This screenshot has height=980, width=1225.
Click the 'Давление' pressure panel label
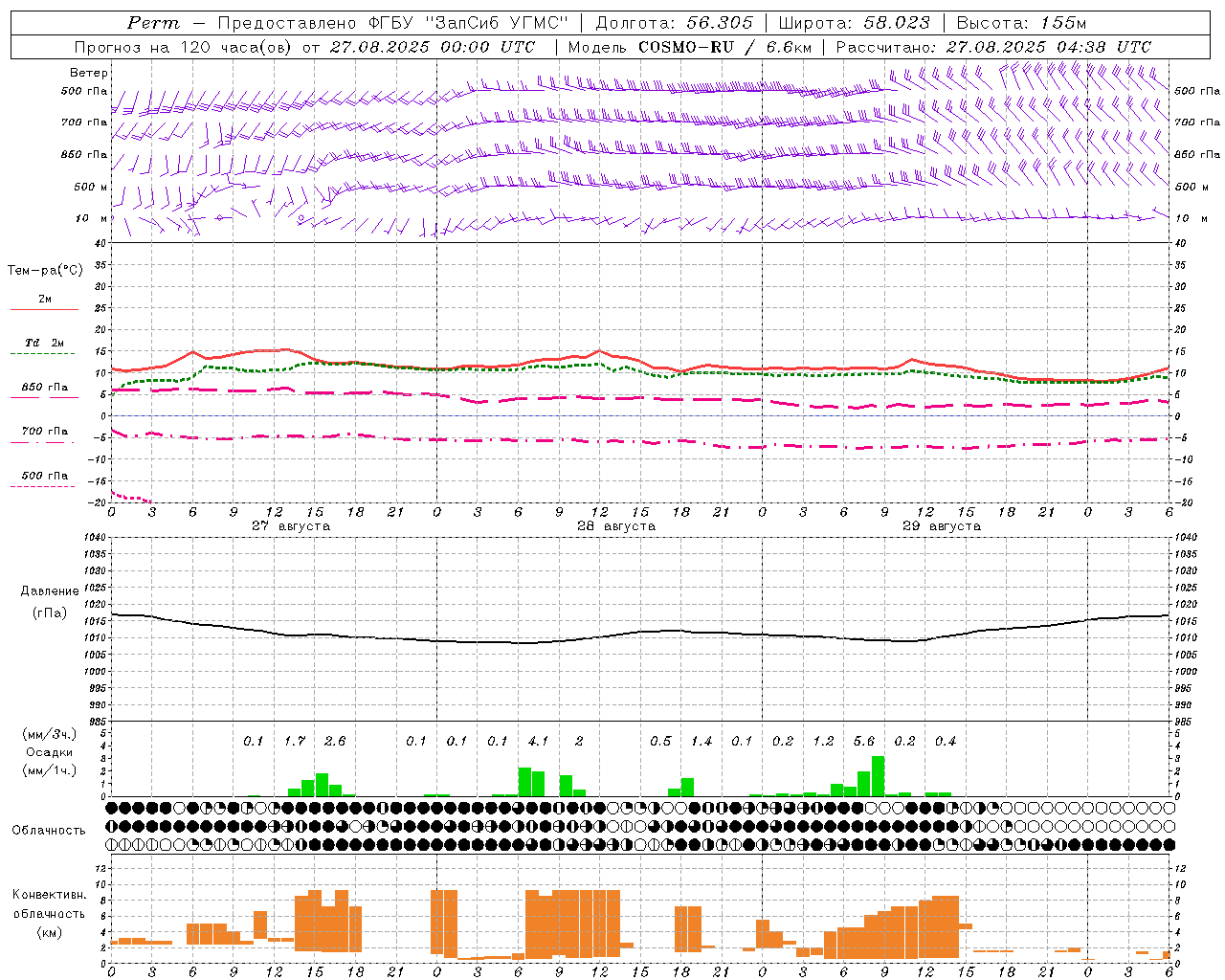(50, 591)
